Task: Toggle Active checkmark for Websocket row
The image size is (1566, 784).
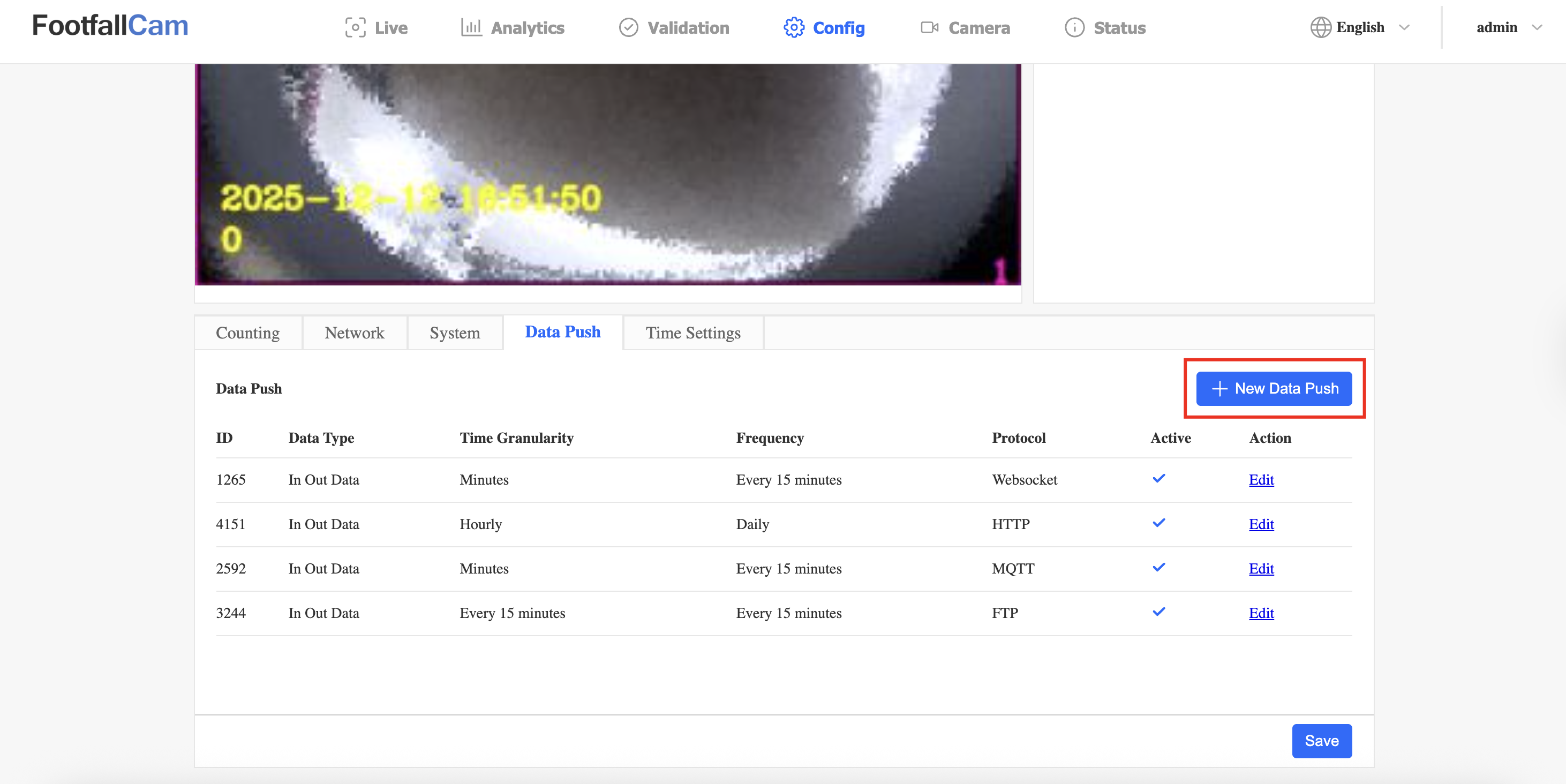Action: [1158, 478]
